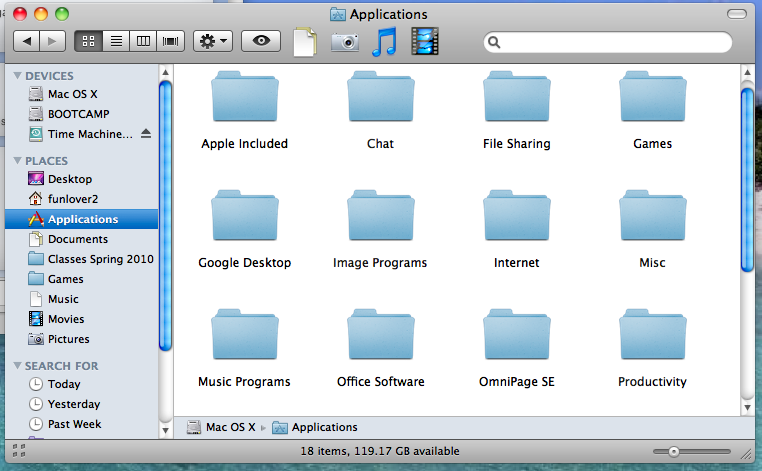This screenshot has width=762, height=471.
Task: Click the main pane scroll down arrow
Action: (x=747, y=407)
